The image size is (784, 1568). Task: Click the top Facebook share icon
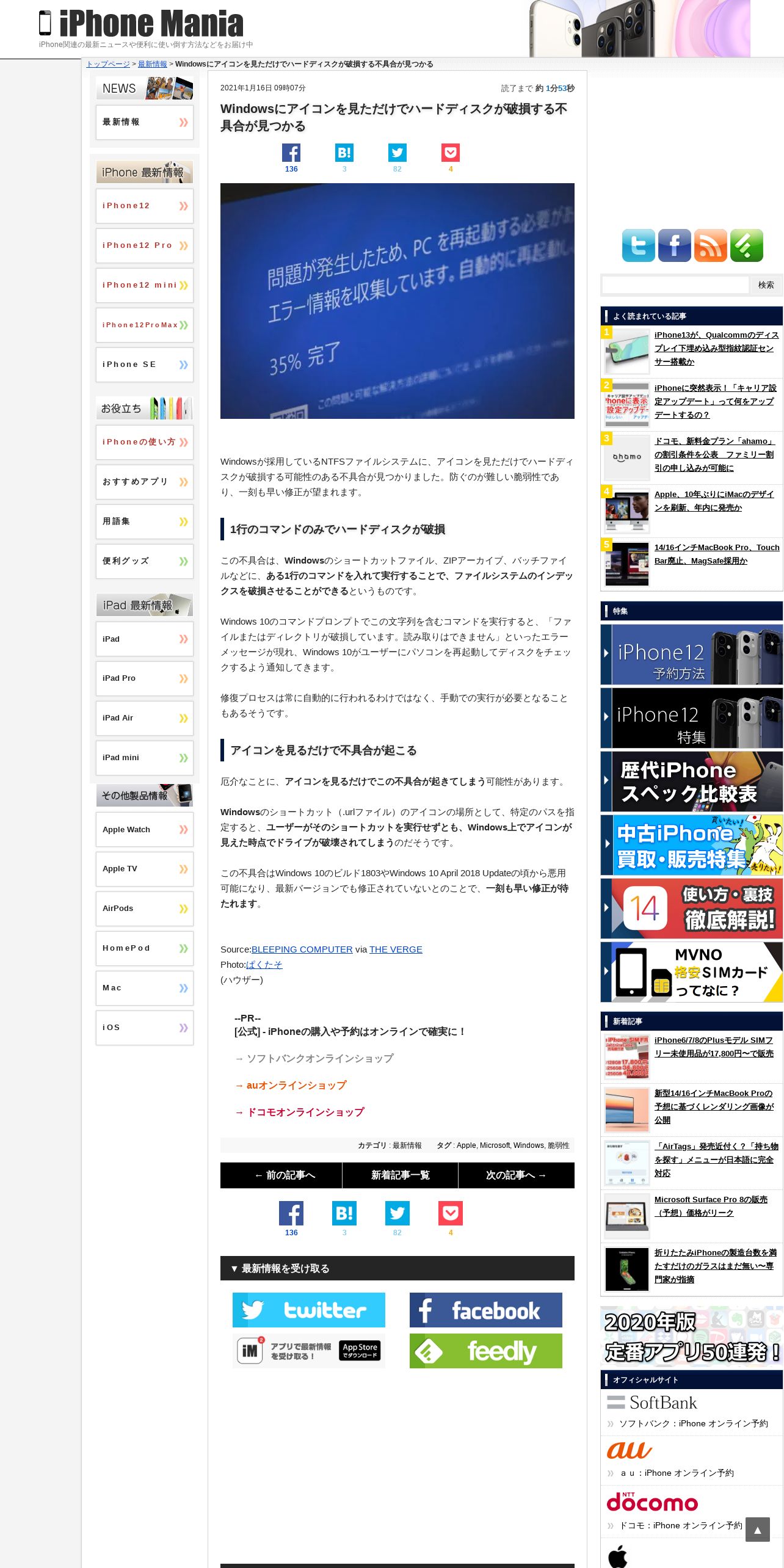[291, 153]
